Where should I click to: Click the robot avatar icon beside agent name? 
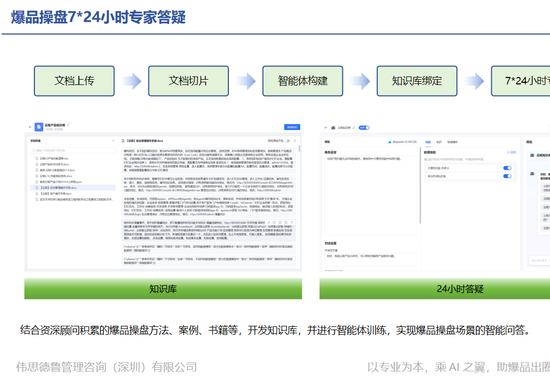[x=333, y=128]
